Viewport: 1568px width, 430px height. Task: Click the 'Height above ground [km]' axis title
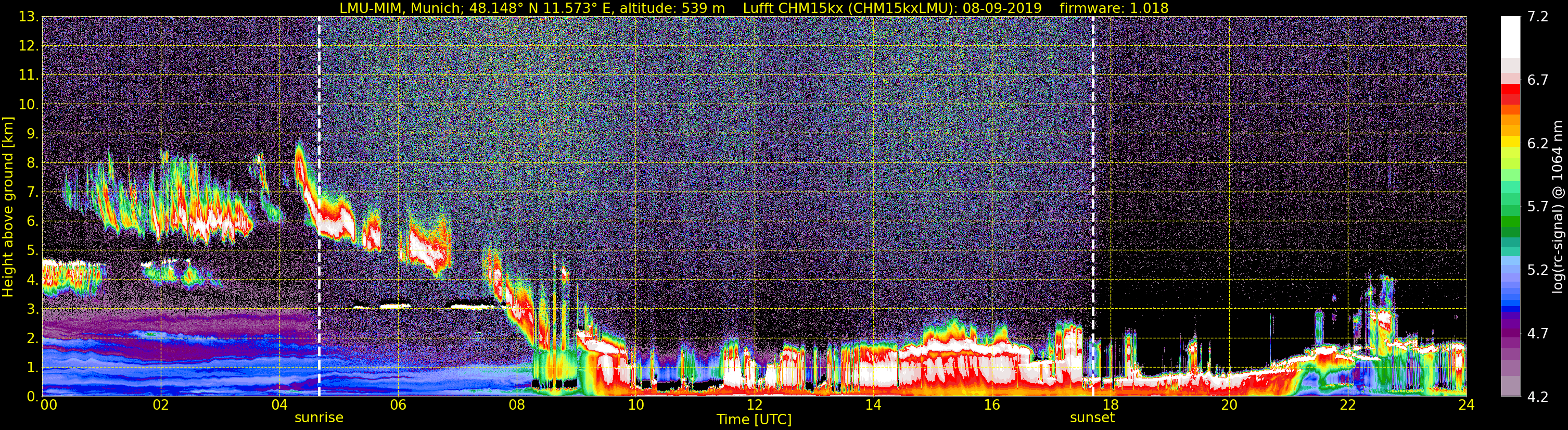point(8,207)
